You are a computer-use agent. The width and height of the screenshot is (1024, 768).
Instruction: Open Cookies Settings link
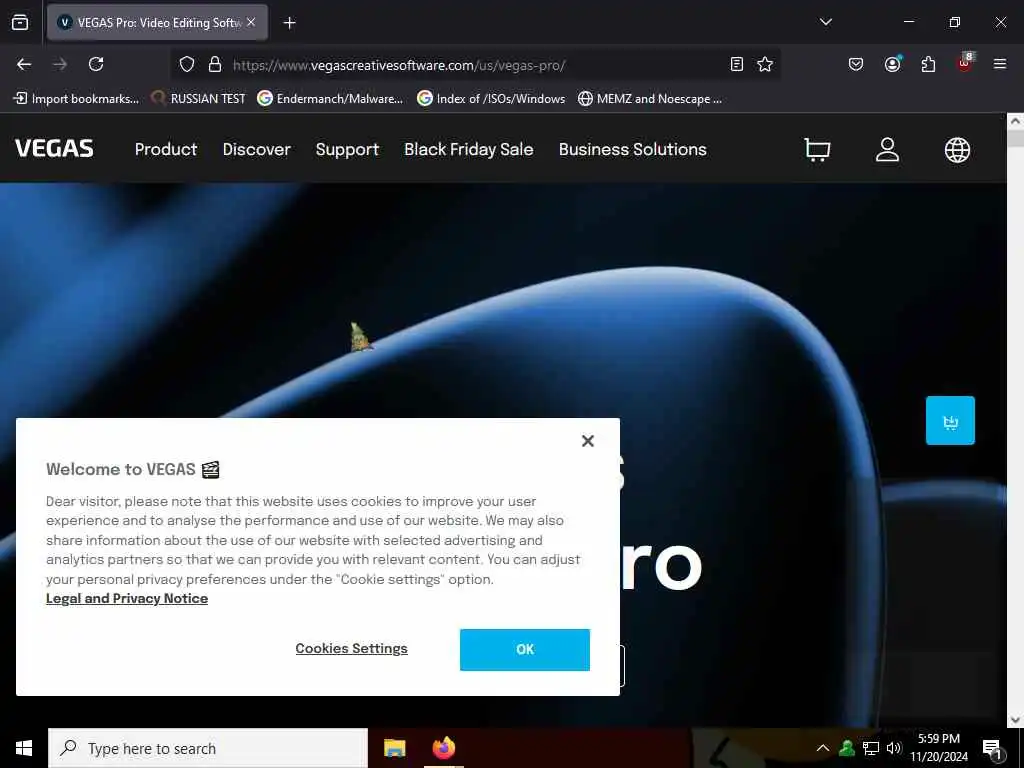351,648
